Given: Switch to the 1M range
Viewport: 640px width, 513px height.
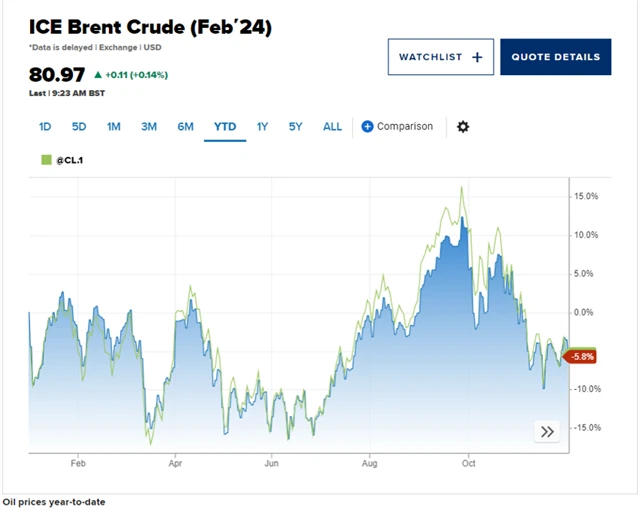Looking at the screenshot, I should [114, 127].
